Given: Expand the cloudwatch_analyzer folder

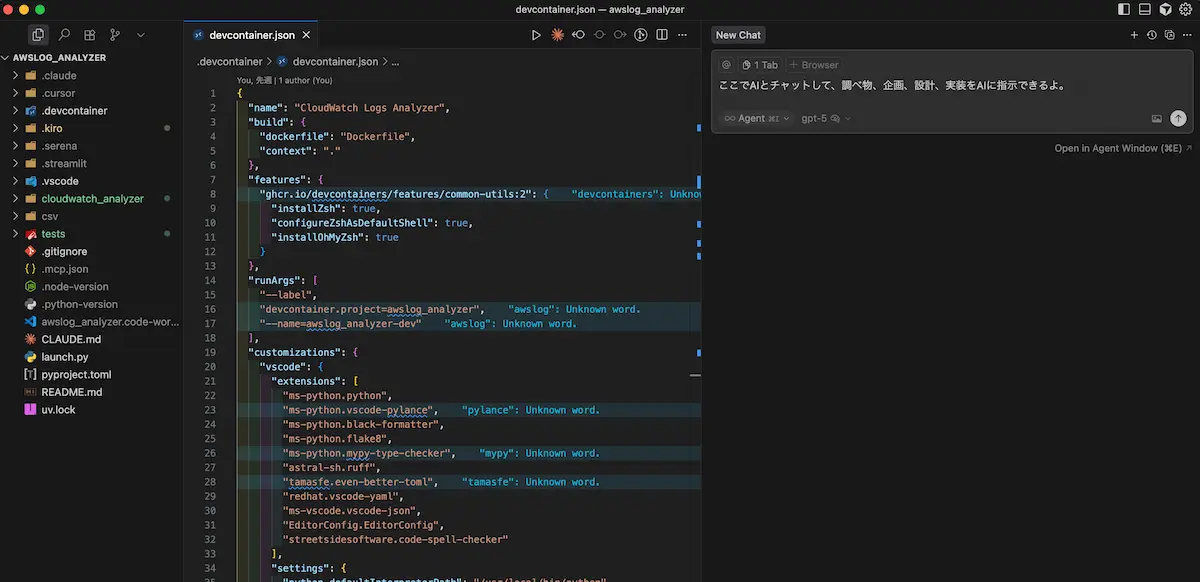Looking at the screenshot, I should [x=92, y=199].
